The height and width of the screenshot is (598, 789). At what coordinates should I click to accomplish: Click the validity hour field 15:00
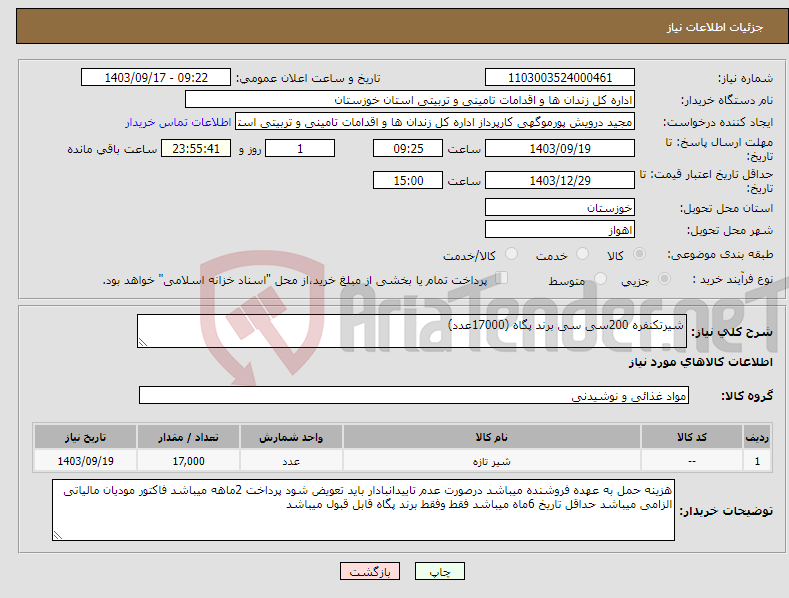[x=408, y=180]
